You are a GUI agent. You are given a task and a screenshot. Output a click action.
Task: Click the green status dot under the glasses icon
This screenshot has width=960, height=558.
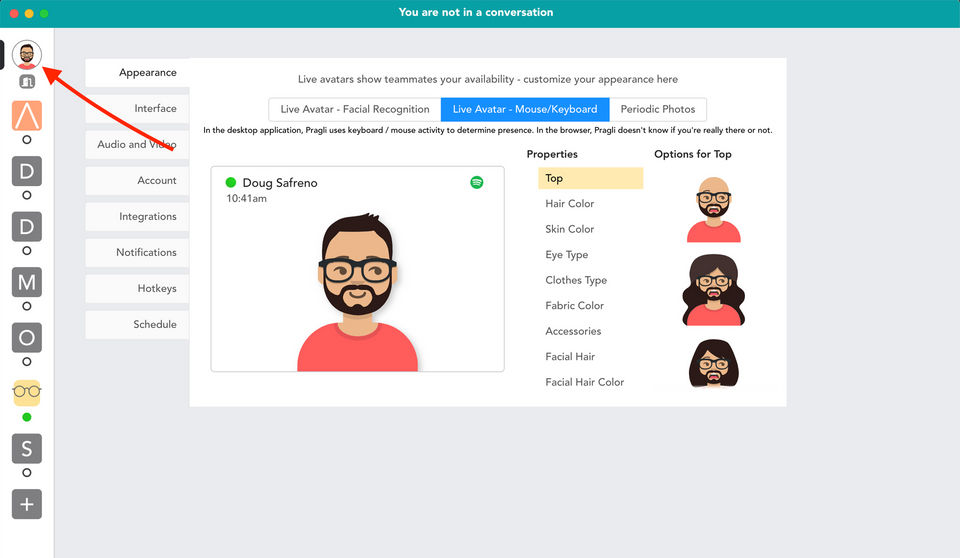click(26, 417)
